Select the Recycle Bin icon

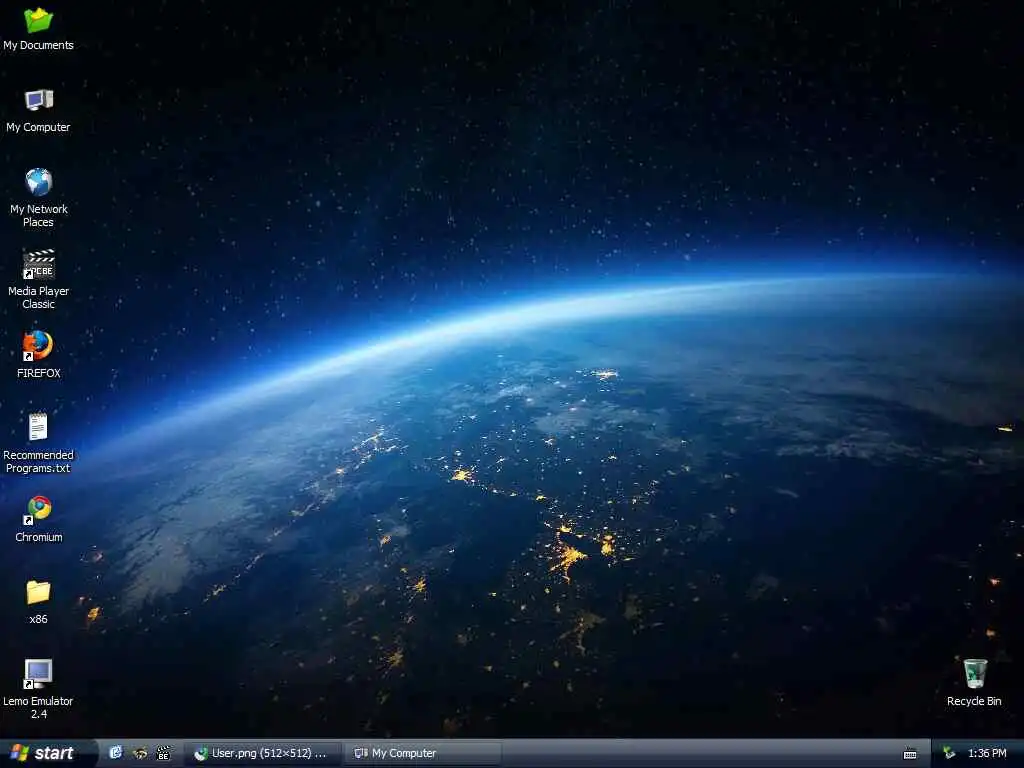pos(975,673)
